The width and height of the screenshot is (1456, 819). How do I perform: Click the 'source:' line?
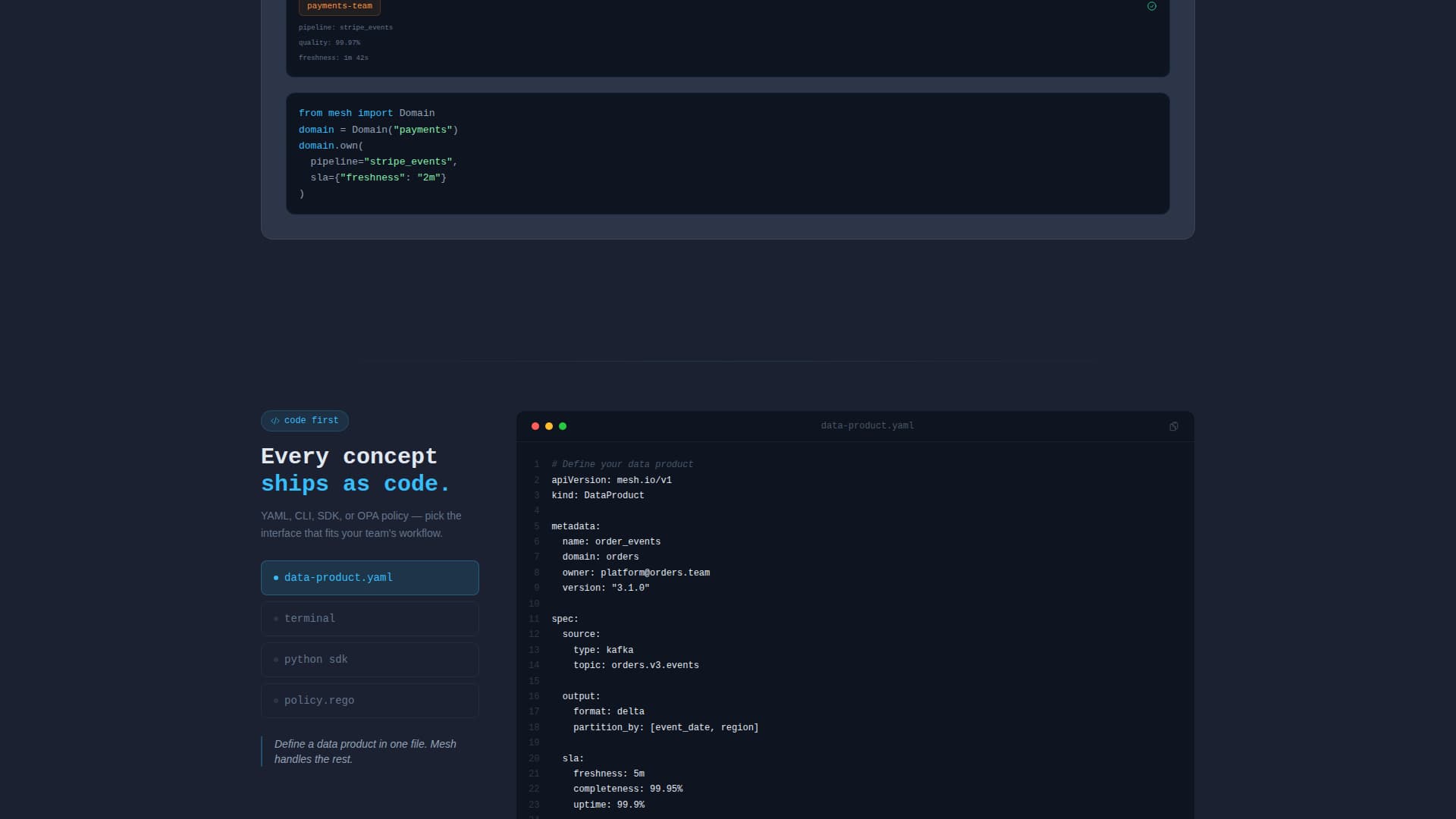pos(581,634)
